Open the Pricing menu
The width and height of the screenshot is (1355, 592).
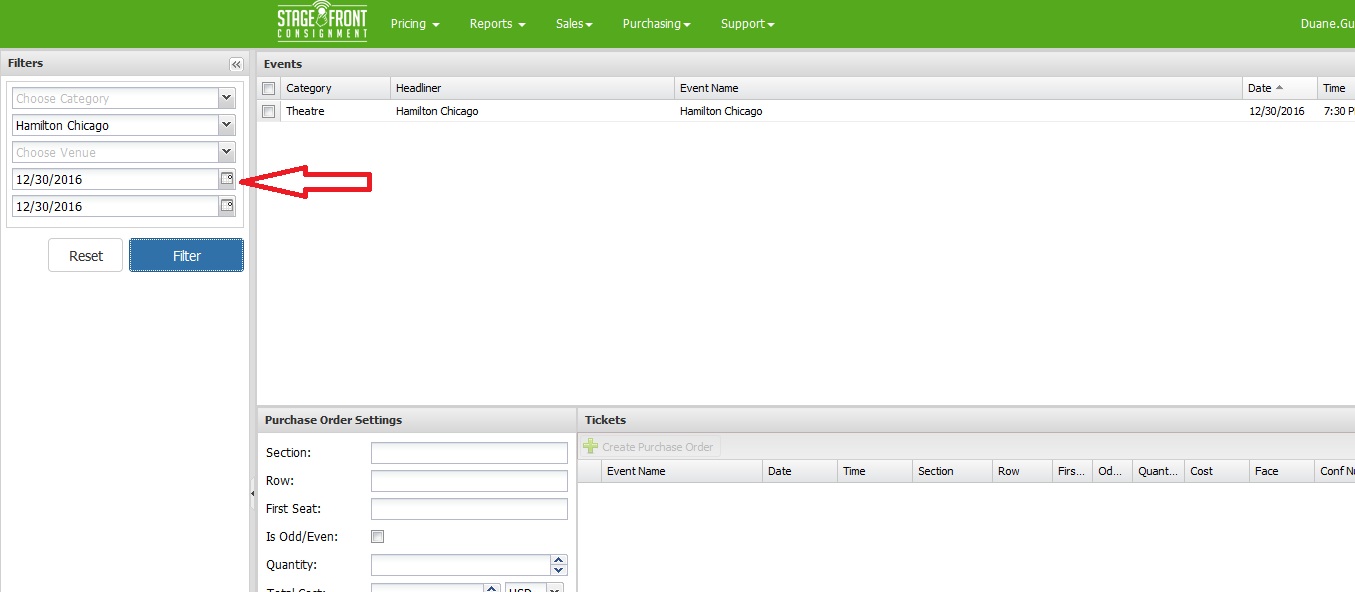click(415, 24)
